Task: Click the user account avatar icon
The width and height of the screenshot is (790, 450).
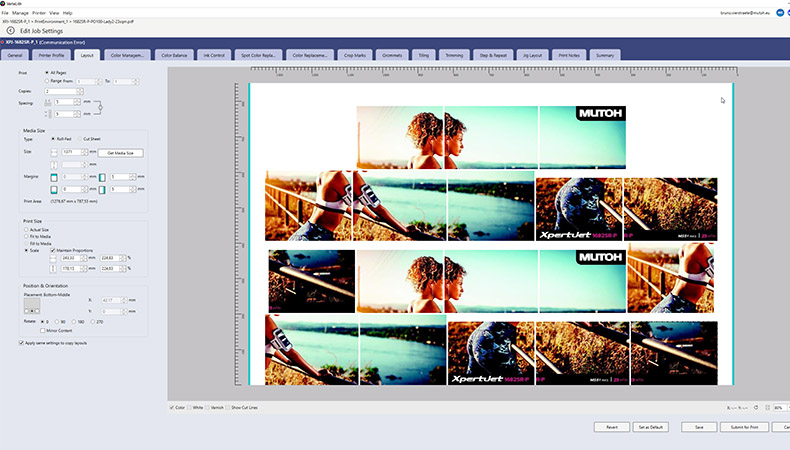Action: 780,13
